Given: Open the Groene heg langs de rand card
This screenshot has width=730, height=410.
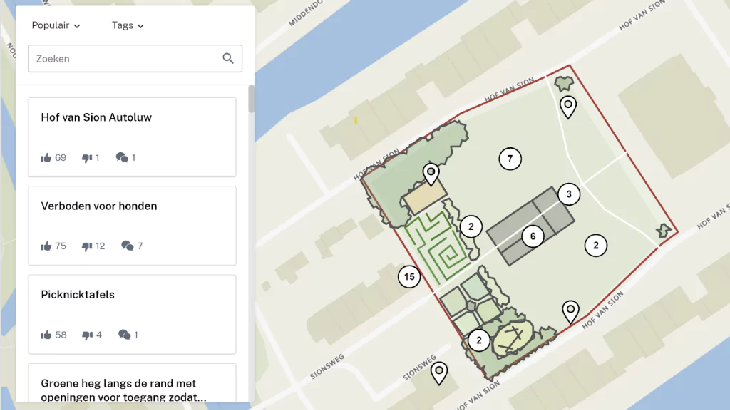Looking at the screenshot, I should 132,383.
